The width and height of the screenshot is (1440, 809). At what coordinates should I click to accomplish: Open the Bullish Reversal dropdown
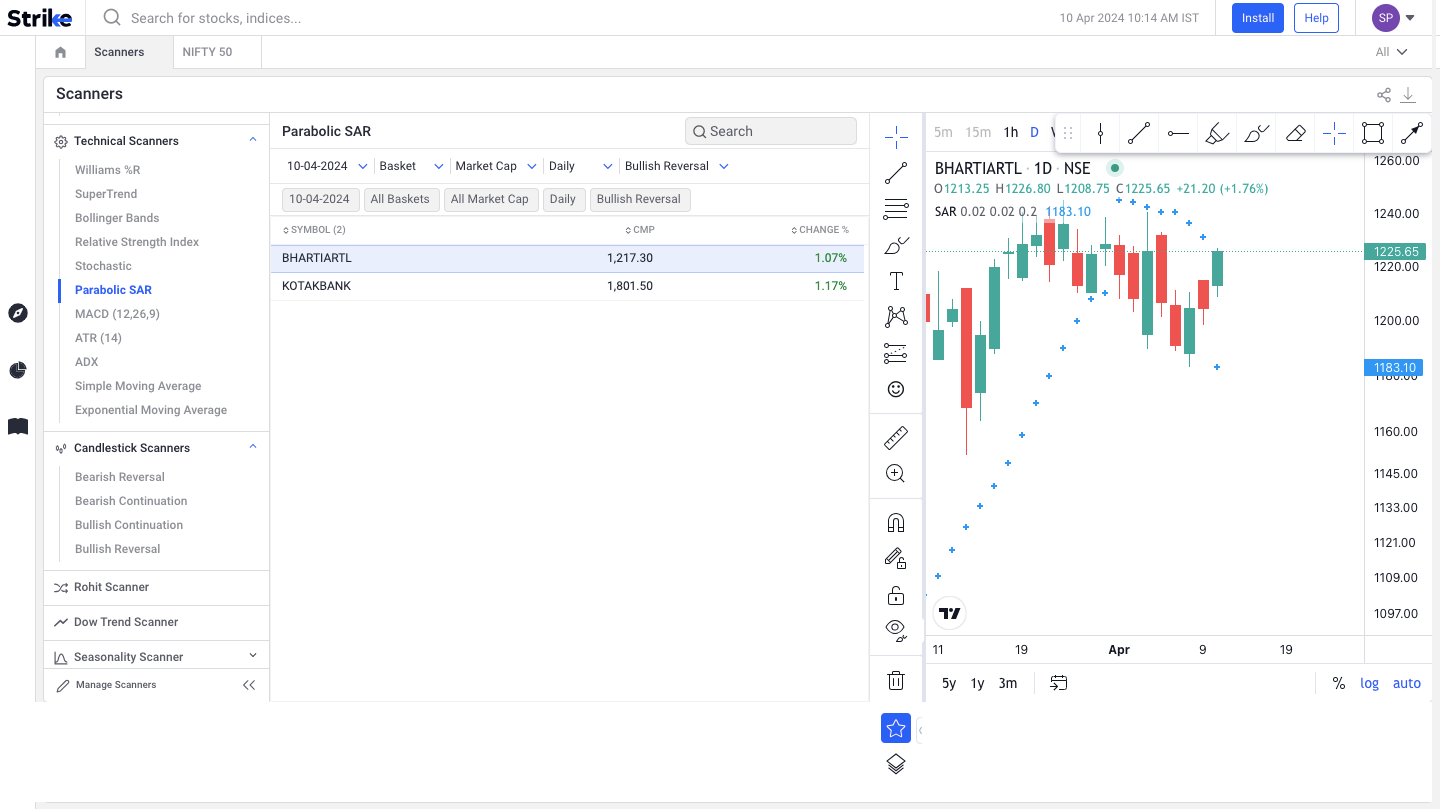[677, 166]
